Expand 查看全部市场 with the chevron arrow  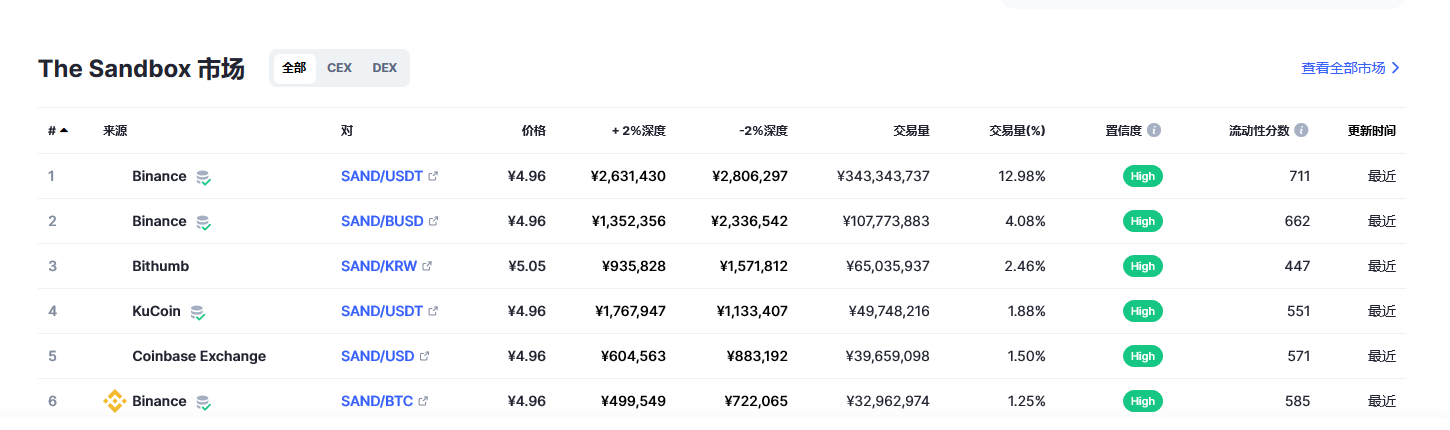[x=1396, y=68]
